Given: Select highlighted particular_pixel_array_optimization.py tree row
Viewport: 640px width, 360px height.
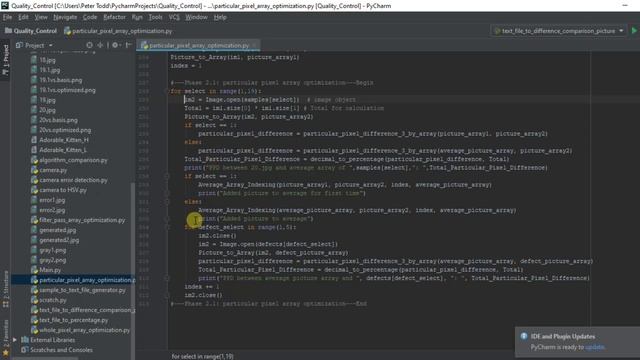Looking at the screenshot, I should point(73,280).
